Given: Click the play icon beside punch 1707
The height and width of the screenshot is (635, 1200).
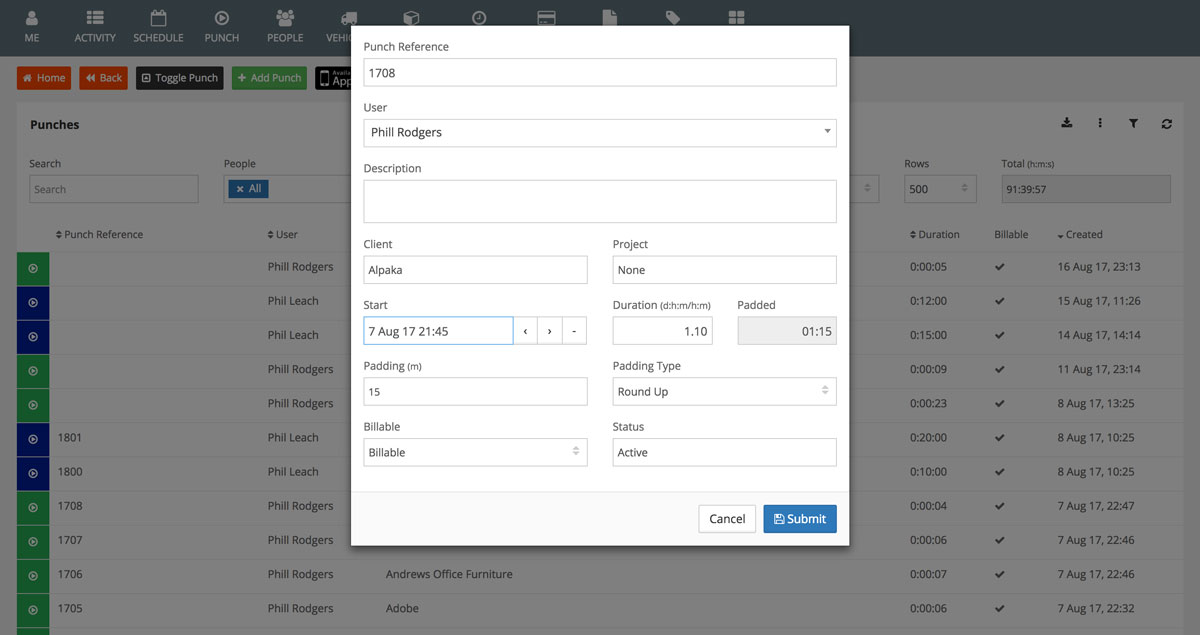Looking at the screenshot, I should 33,540.
